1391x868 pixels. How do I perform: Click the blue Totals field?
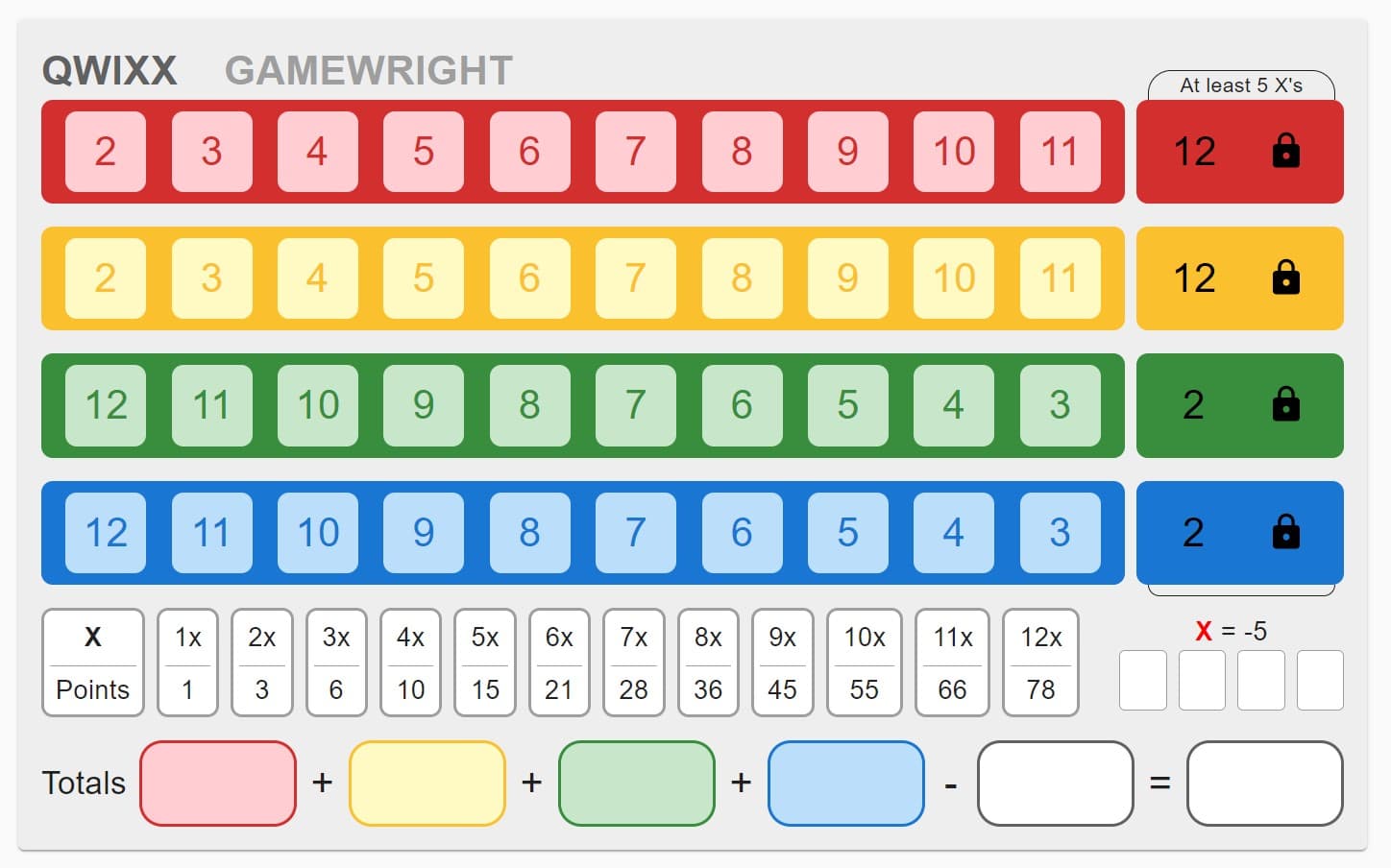tap(846, 783)
